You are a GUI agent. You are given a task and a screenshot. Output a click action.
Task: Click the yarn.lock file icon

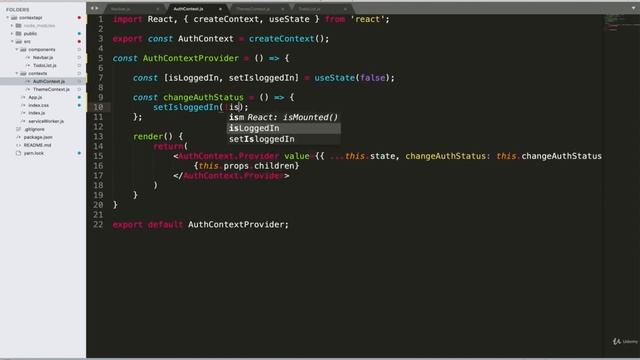tap(18, 153)
